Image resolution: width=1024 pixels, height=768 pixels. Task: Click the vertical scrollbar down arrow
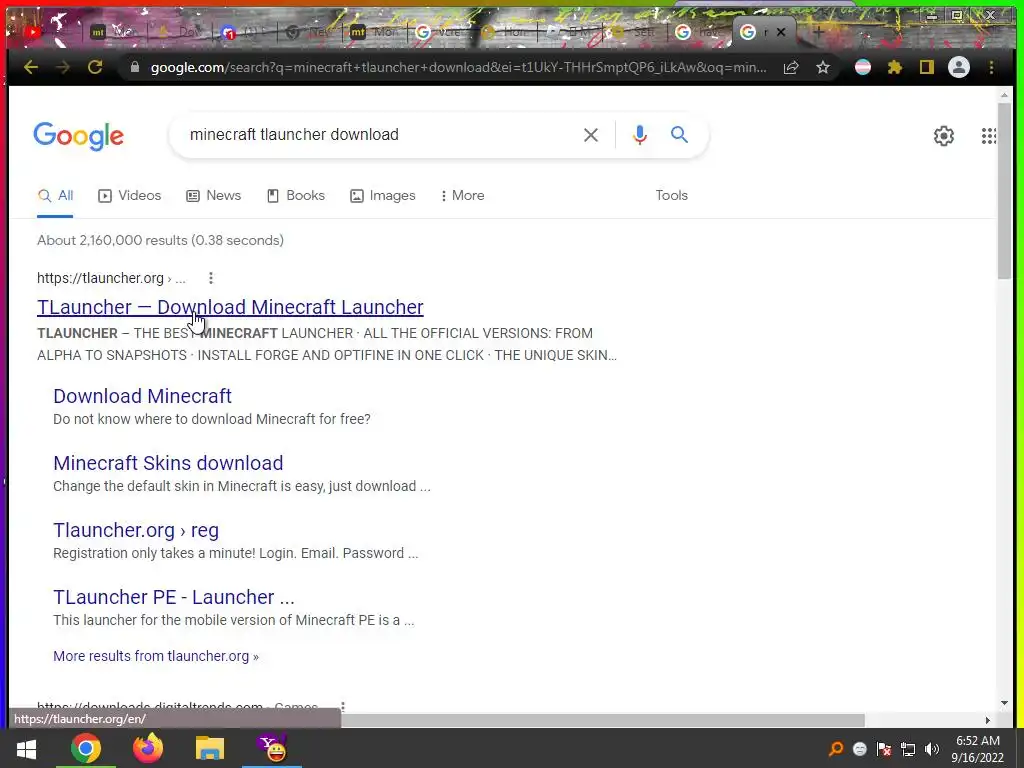pos(1004,703)
